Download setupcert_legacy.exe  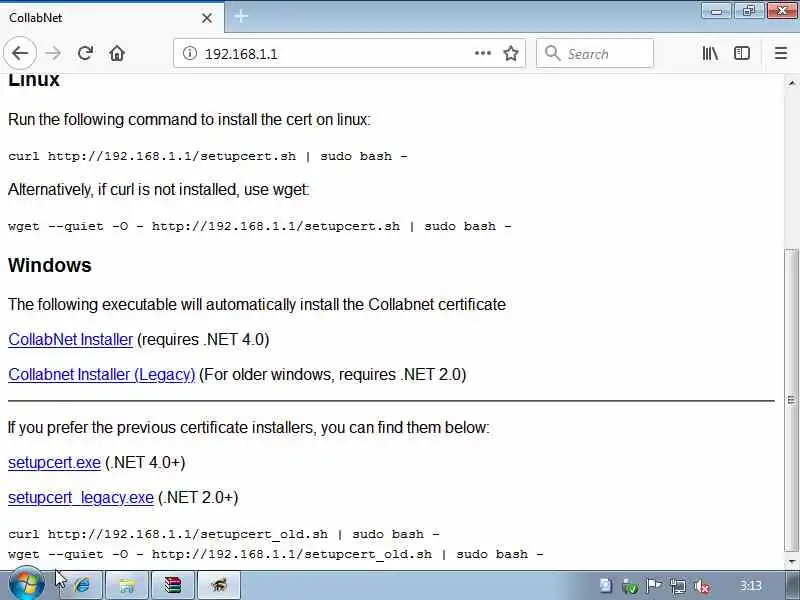[81, 497]
